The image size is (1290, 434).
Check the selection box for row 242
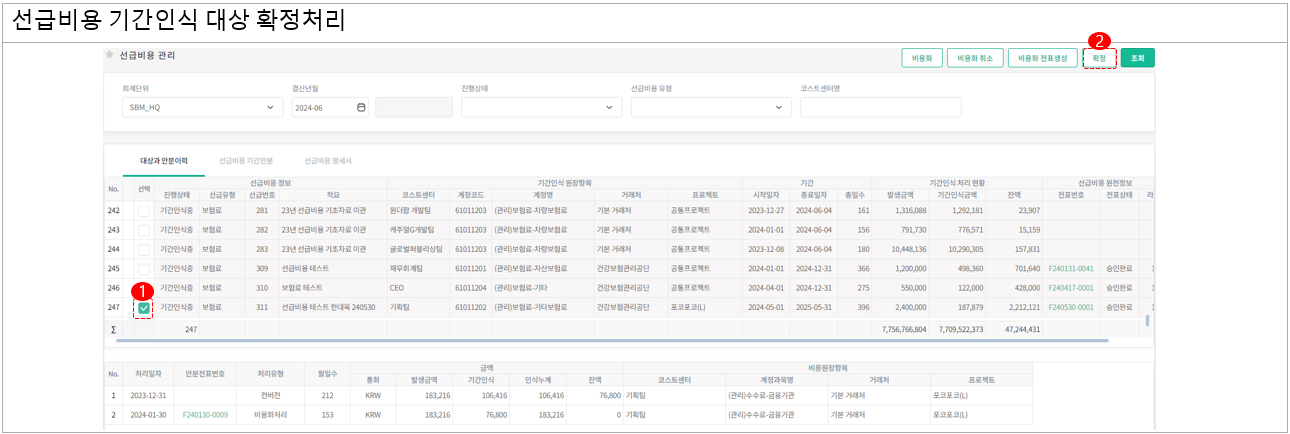(145, 211)
